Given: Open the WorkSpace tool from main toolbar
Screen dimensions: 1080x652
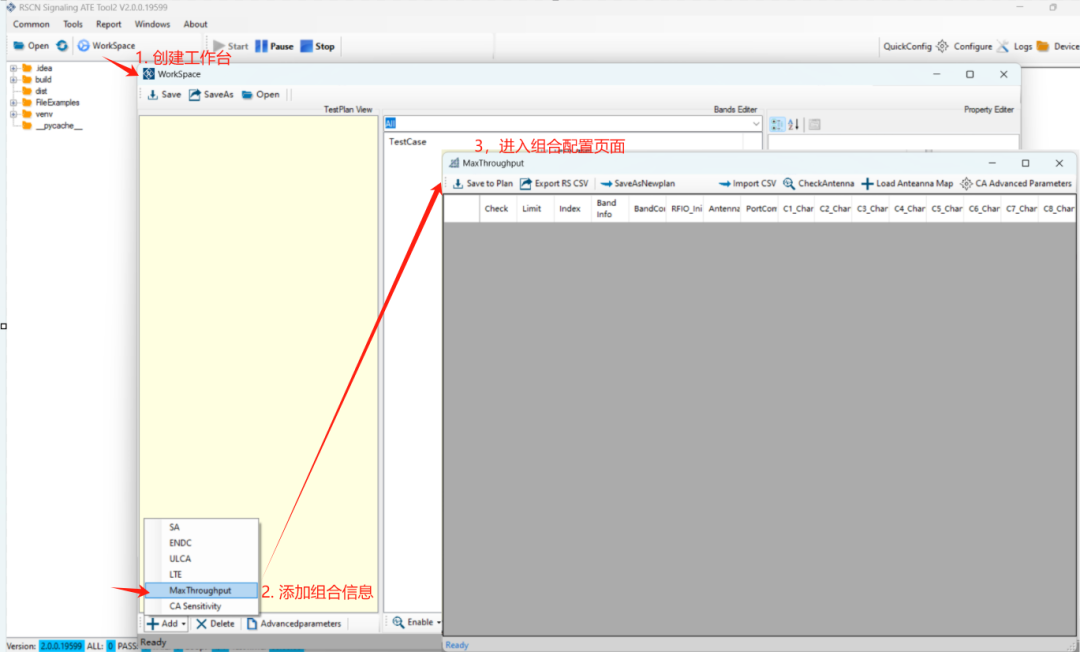Looking at the screenshot, I should (x=106, y=45).
